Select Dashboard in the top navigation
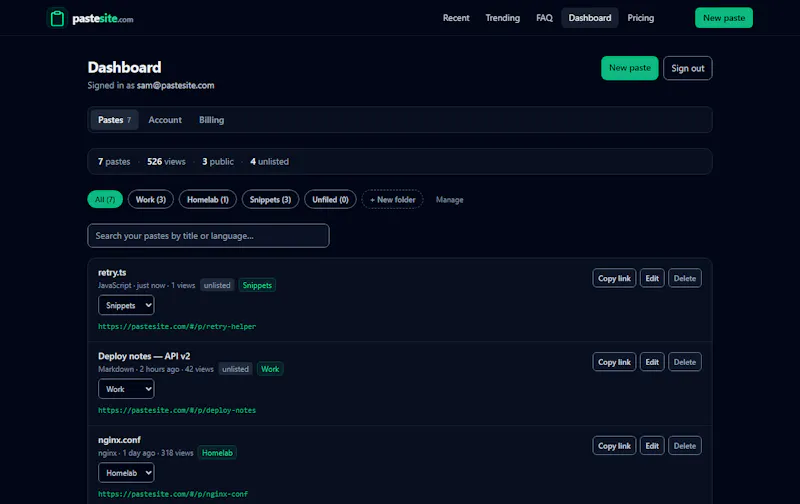 tap(590, 18)
